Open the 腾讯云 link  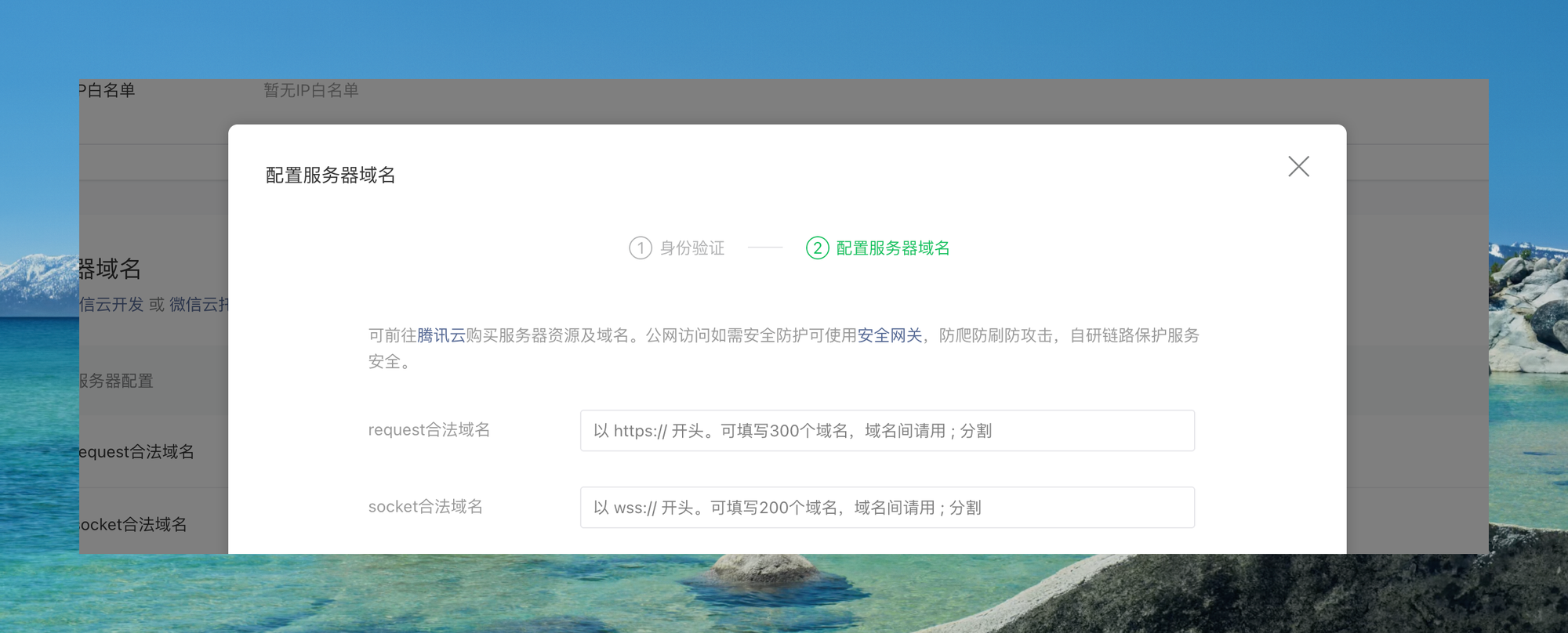[441, 335]
